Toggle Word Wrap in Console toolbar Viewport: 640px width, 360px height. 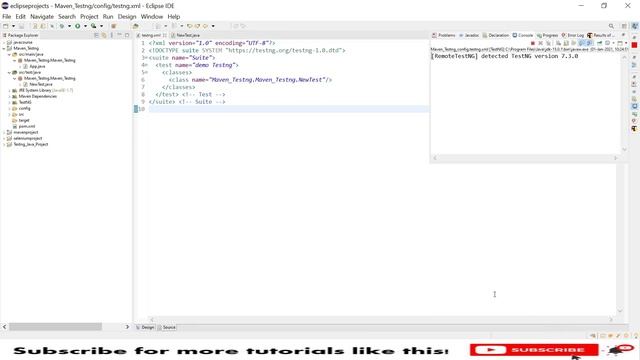573,43
